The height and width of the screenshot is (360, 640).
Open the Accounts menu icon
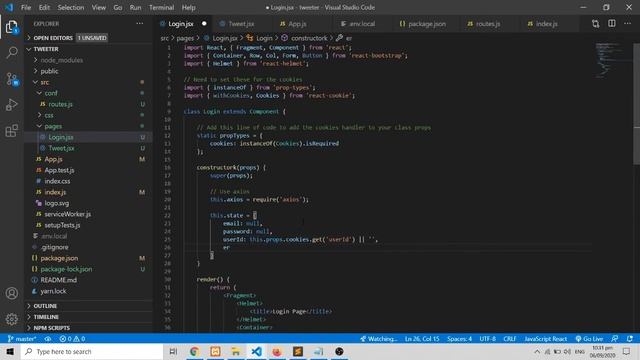point(12,293)
